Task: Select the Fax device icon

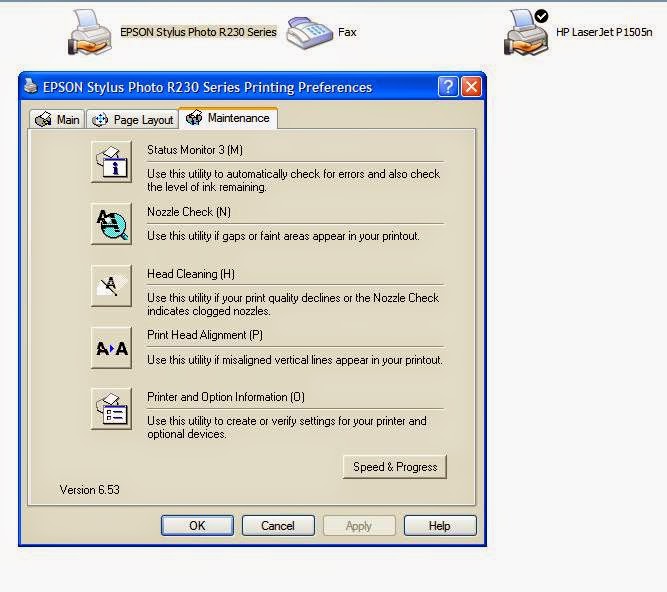Action: [x=309, y=33]
